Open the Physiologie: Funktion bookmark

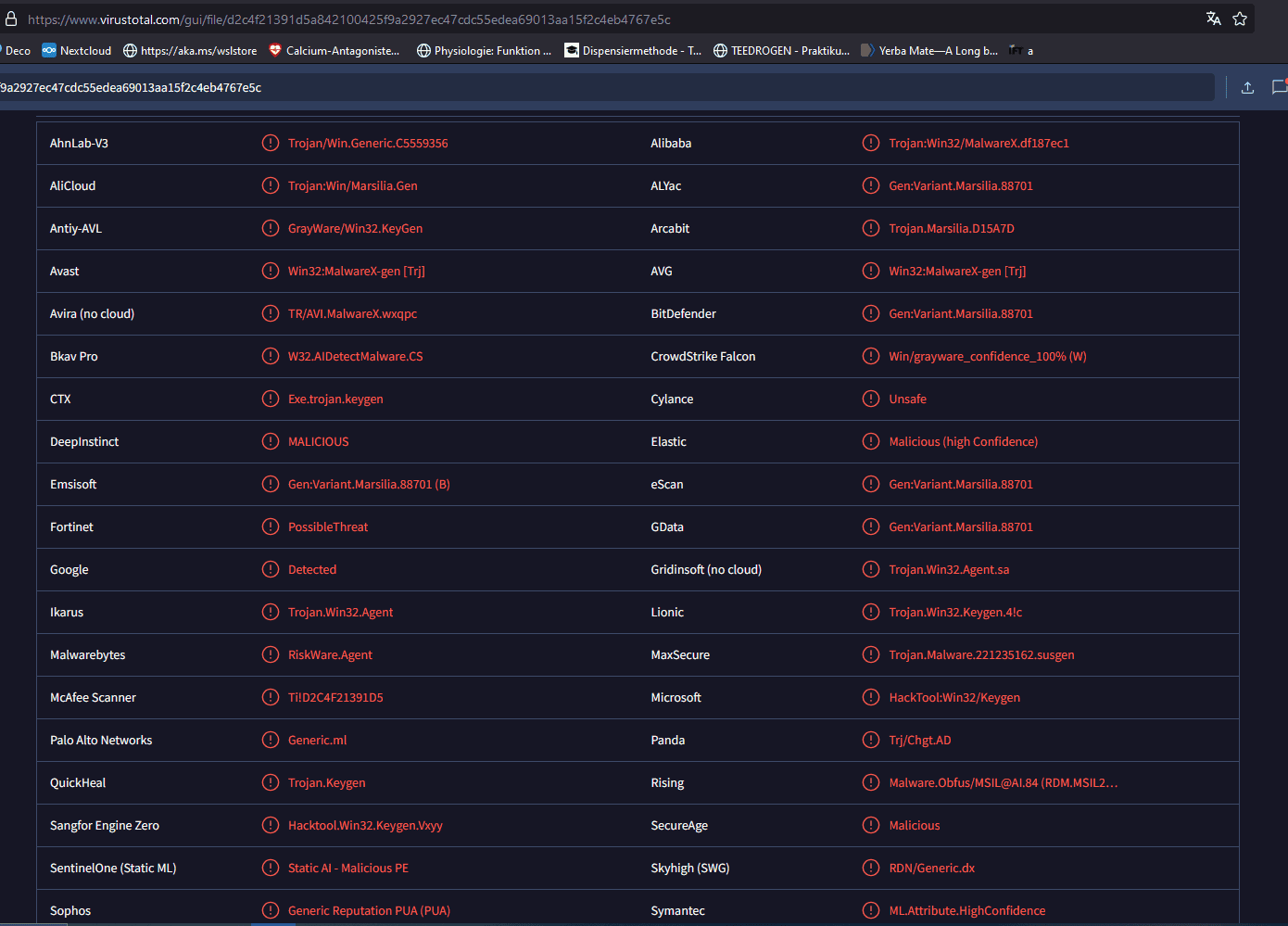[484, 51]
